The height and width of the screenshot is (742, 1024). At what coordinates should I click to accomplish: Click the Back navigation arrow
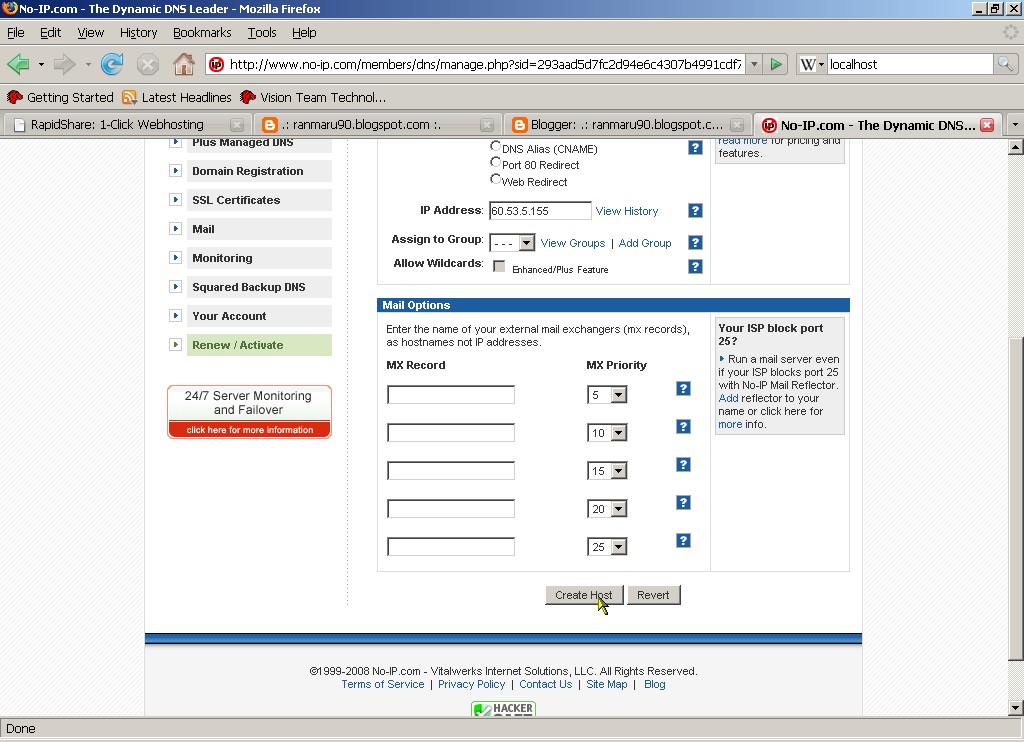click(x=18, y=64)
